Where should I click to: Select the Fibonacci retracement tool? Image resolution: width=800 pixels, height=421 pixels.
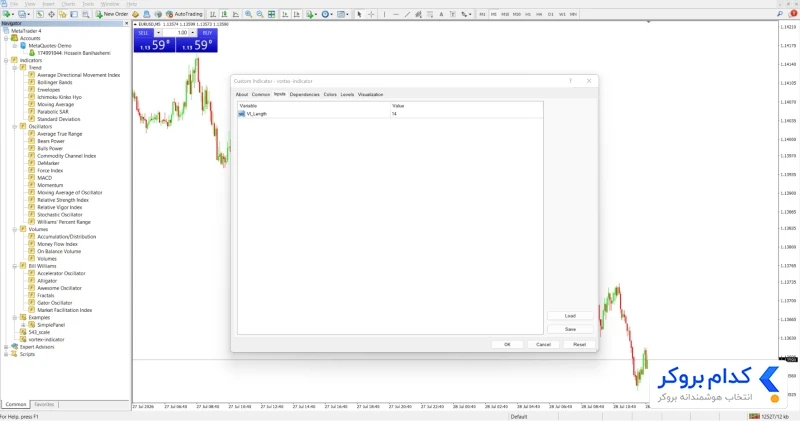point(430,14)
